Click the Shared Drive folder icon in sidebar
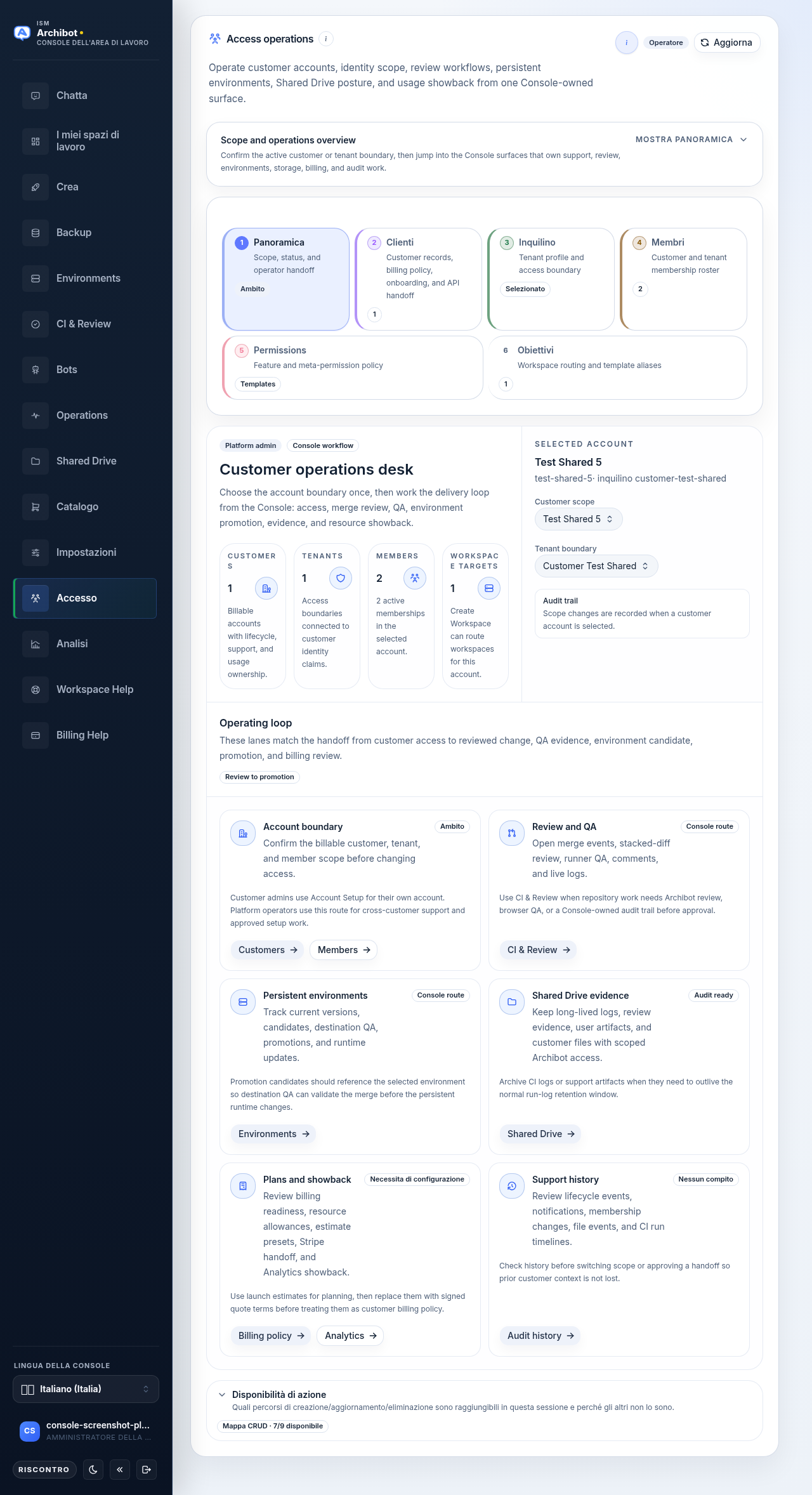 36,461
